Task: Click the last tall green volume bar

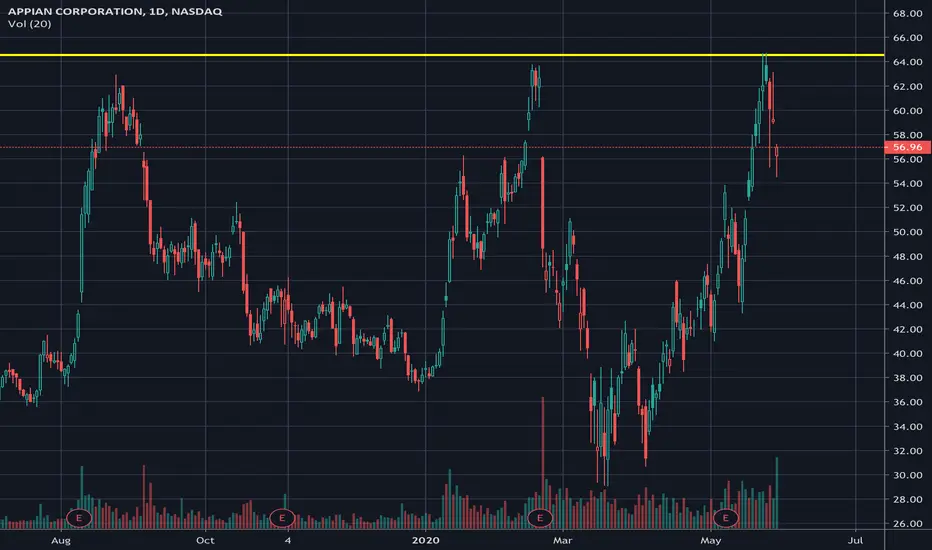Action: (776, 493)
